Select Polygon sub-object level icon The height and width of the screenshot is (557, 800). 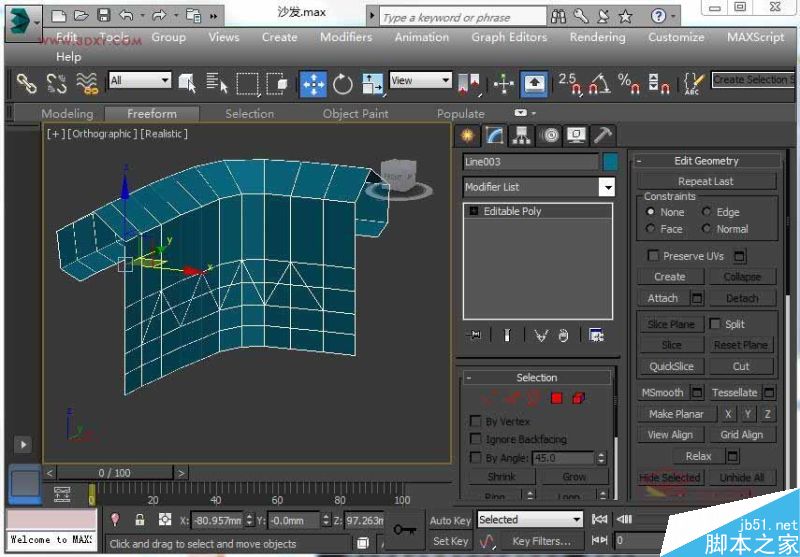[x=557, y=398]
